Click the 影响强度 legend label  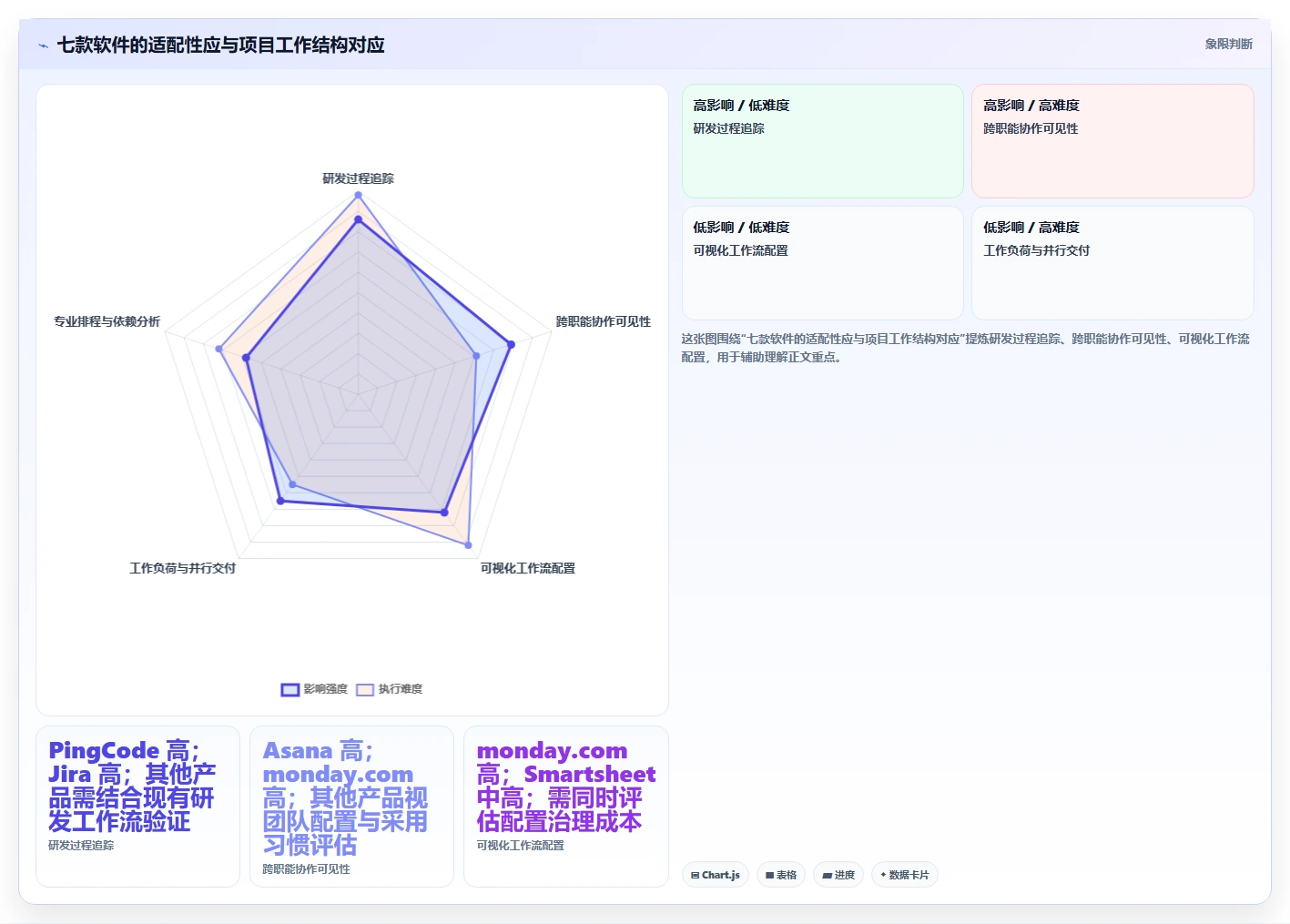pyautogui.click(x=325, y=689)
